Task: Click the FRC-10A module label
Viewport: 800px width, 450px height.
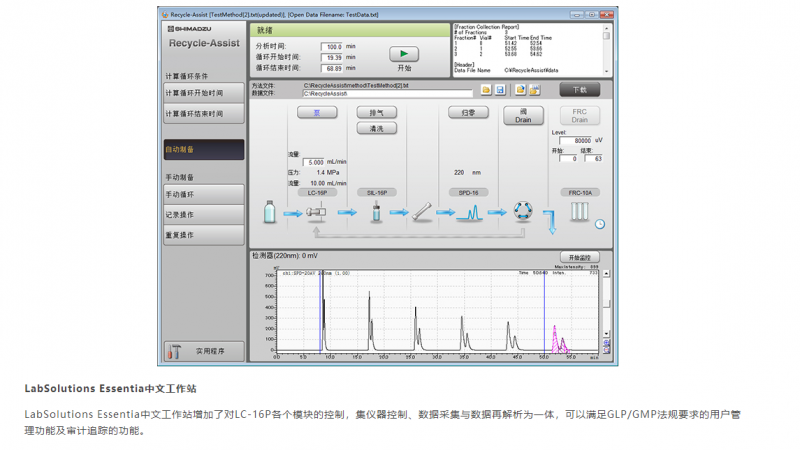Action: tap(580, 193)
